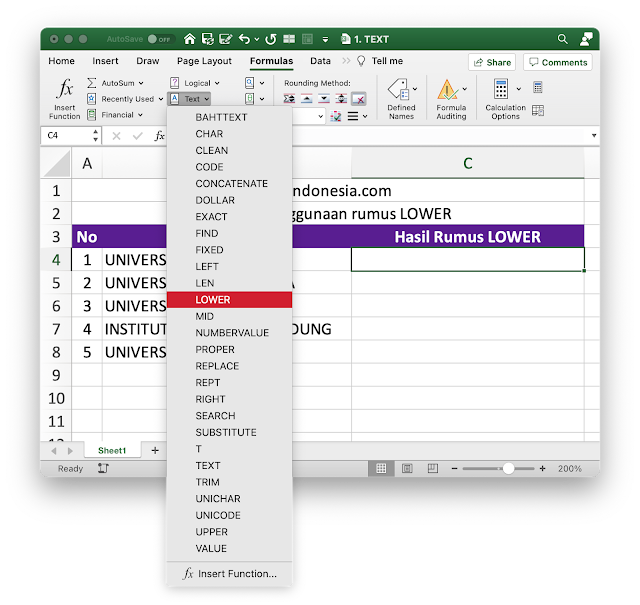Click the 200% zoom level

tap(570, 469)
